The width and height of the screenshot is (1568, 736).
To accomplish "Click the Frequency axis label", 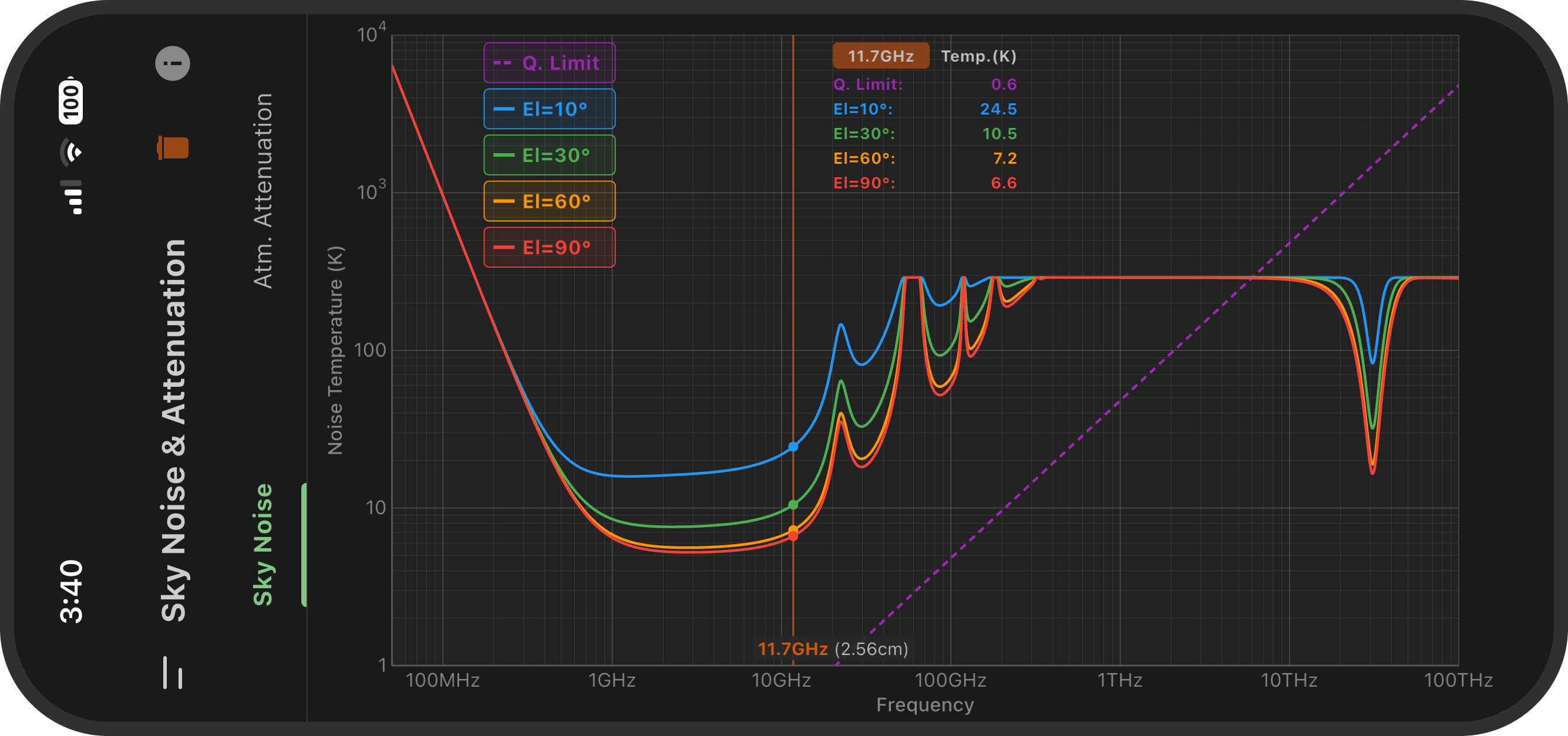I will coord(924,704).
